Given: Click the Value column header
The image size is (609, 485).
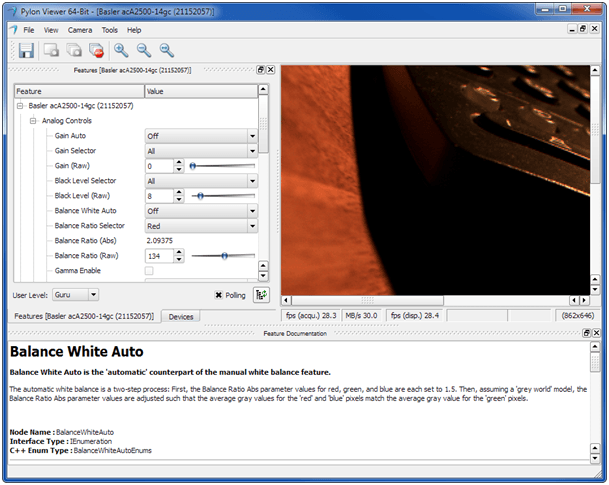Looking at the screenshot, I should pyautogui.click(x=201, y=91).
